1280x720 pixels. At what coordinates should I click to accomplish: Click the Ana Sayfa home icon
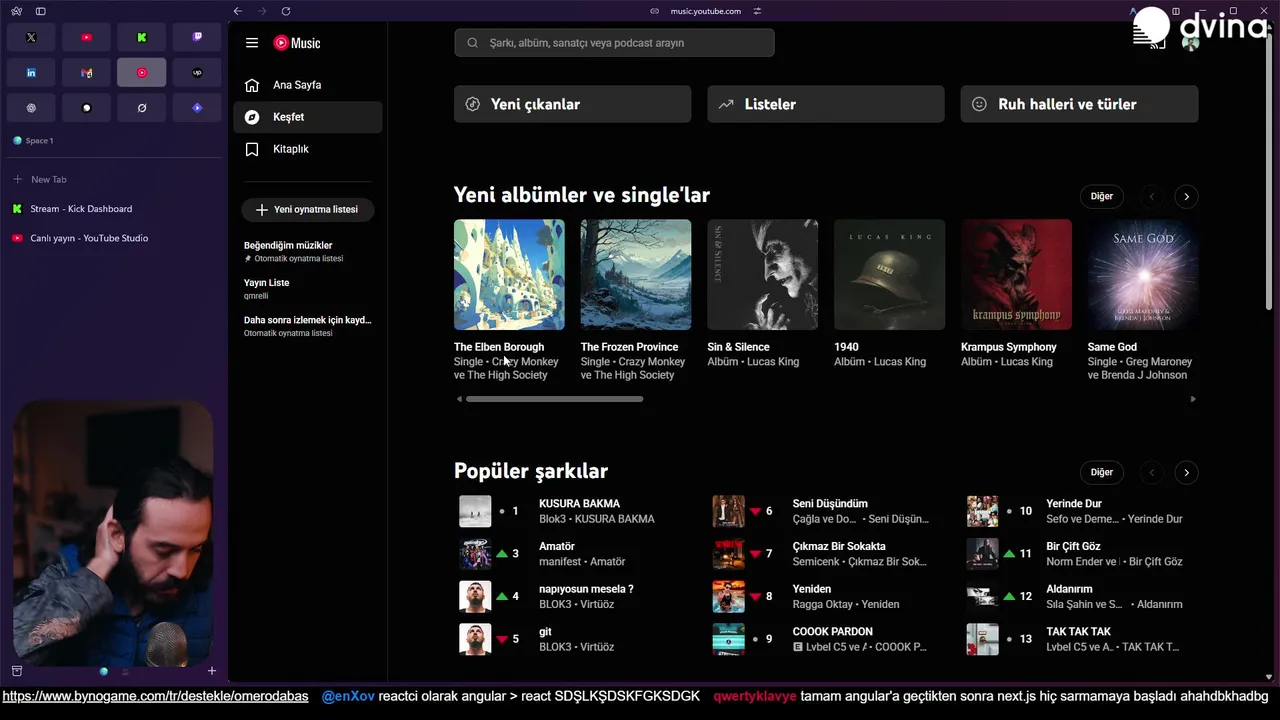[252, 85]
